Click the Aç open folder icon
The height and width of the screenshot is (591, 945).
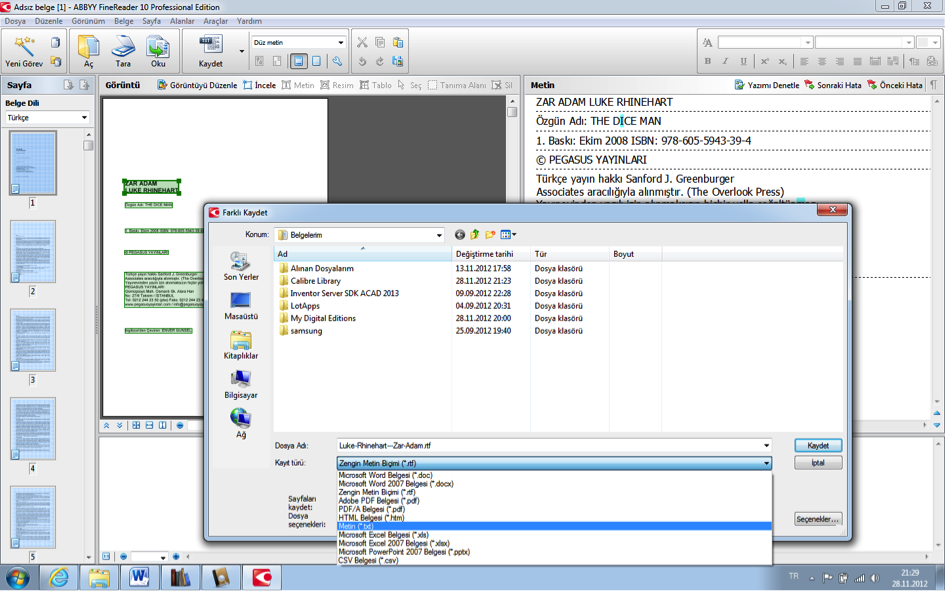tap(88, 46)
